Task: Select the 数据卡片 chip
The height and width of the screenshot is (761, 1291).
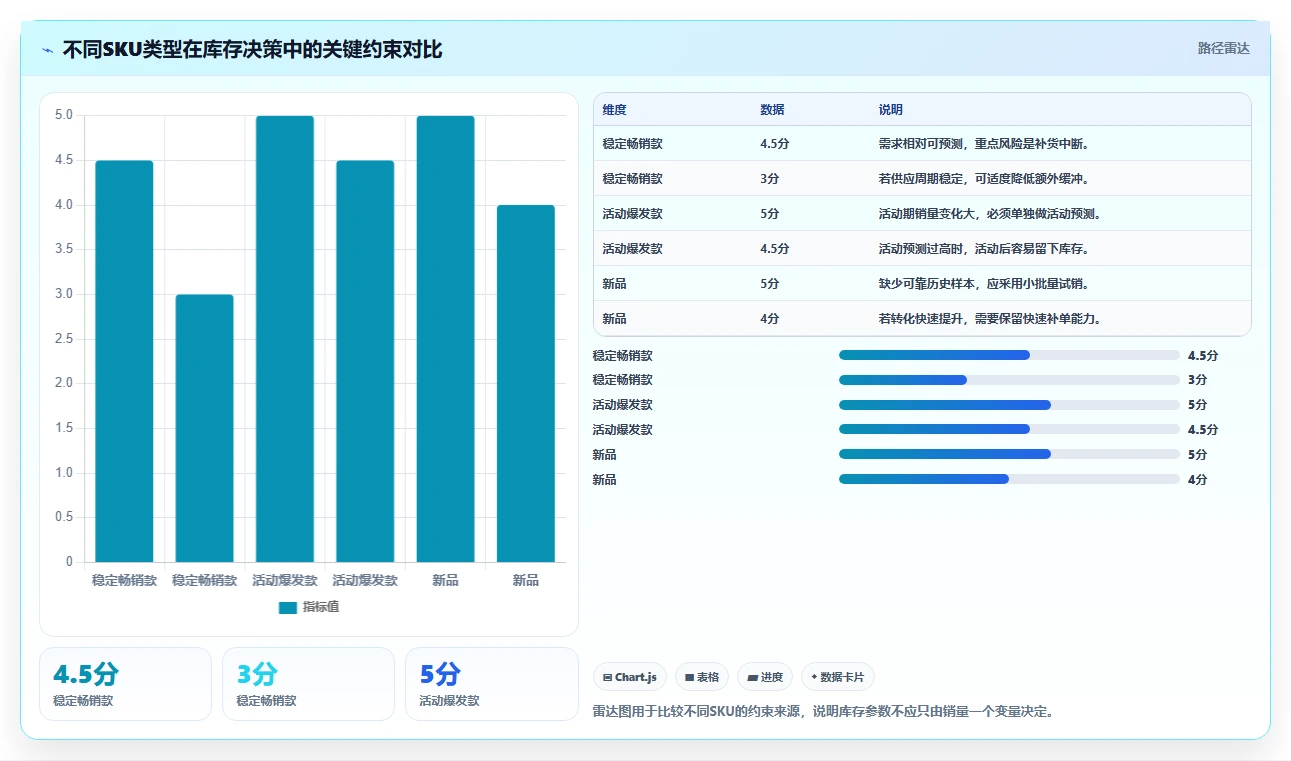Action: point(838,677)
